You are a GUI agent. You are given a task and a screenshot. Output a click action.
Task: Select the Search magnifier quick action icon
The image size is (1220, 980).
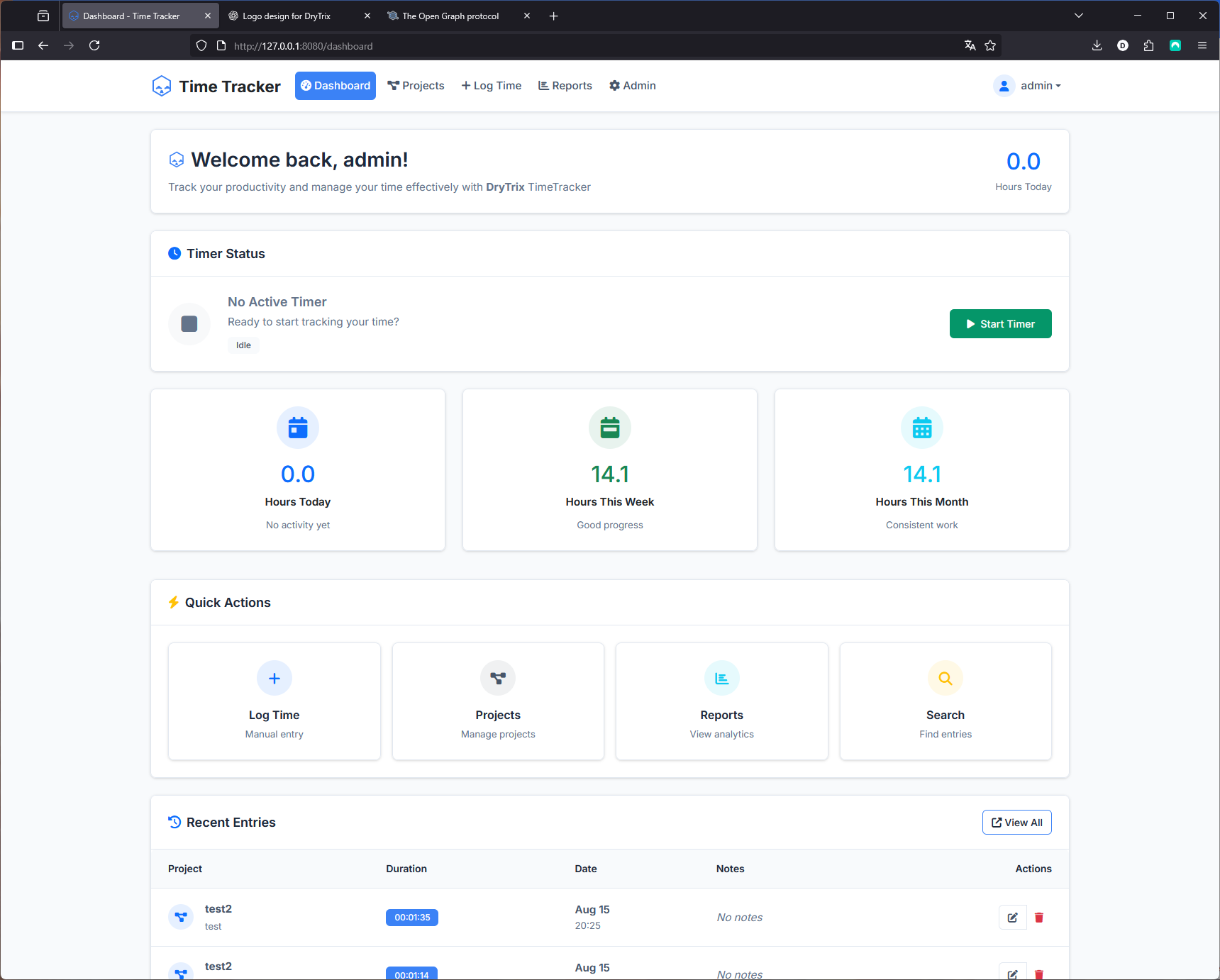[945, 678]
